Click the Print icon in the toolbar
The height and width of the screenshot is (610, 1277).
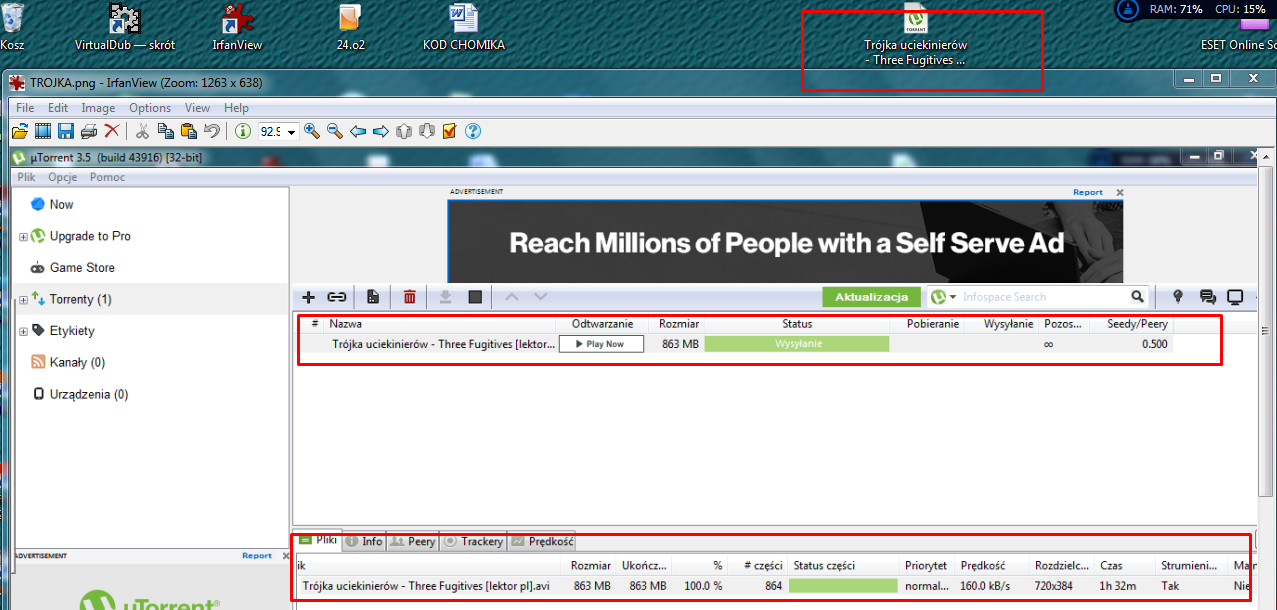(89, 131)
